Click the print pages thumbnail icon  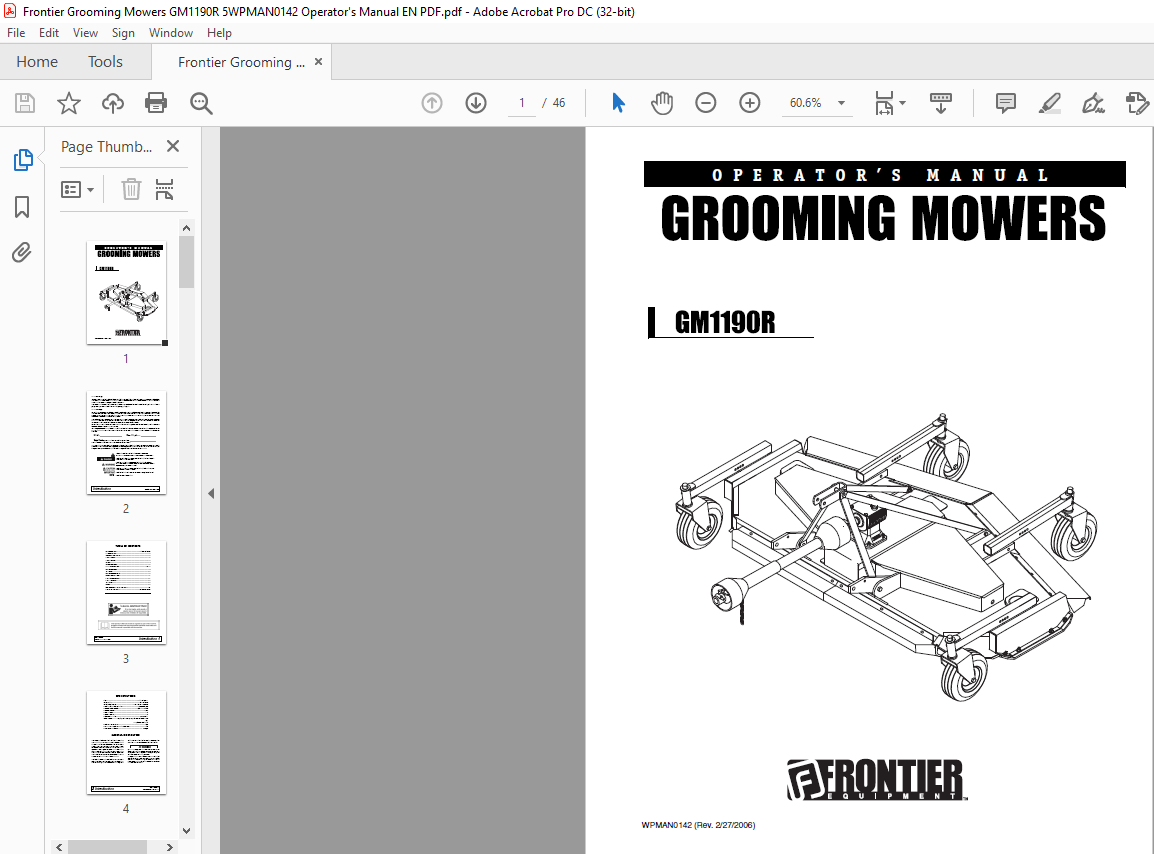tap(164, 189)
